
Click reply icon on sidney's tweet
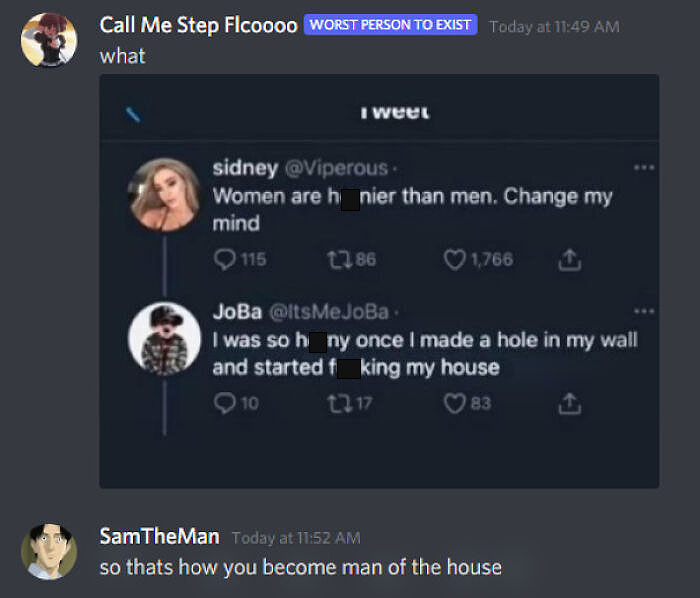click(x=223, y=260)
